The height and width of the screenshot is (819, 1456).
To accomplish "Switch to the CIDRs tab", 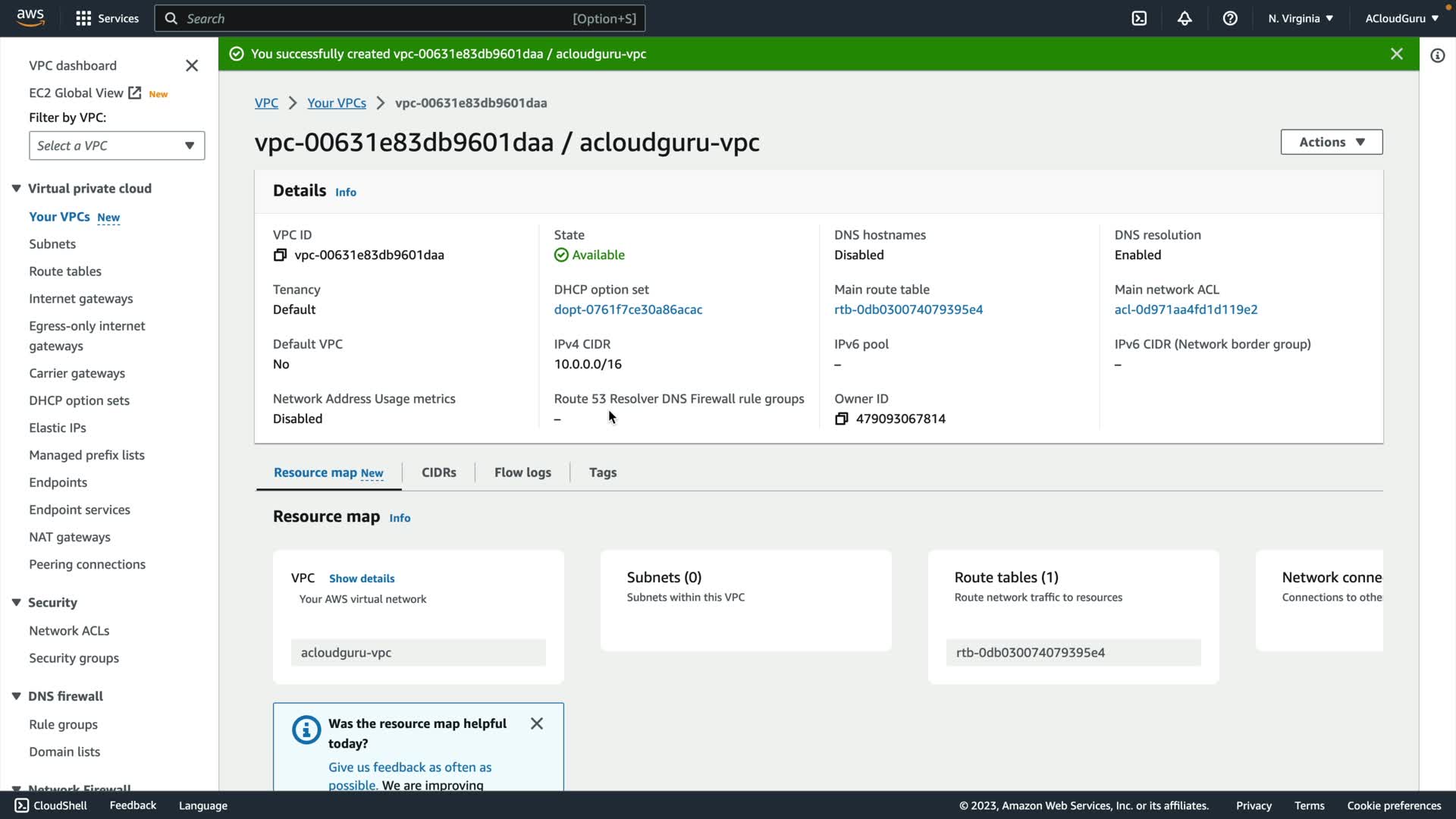I will pos(438,472).
